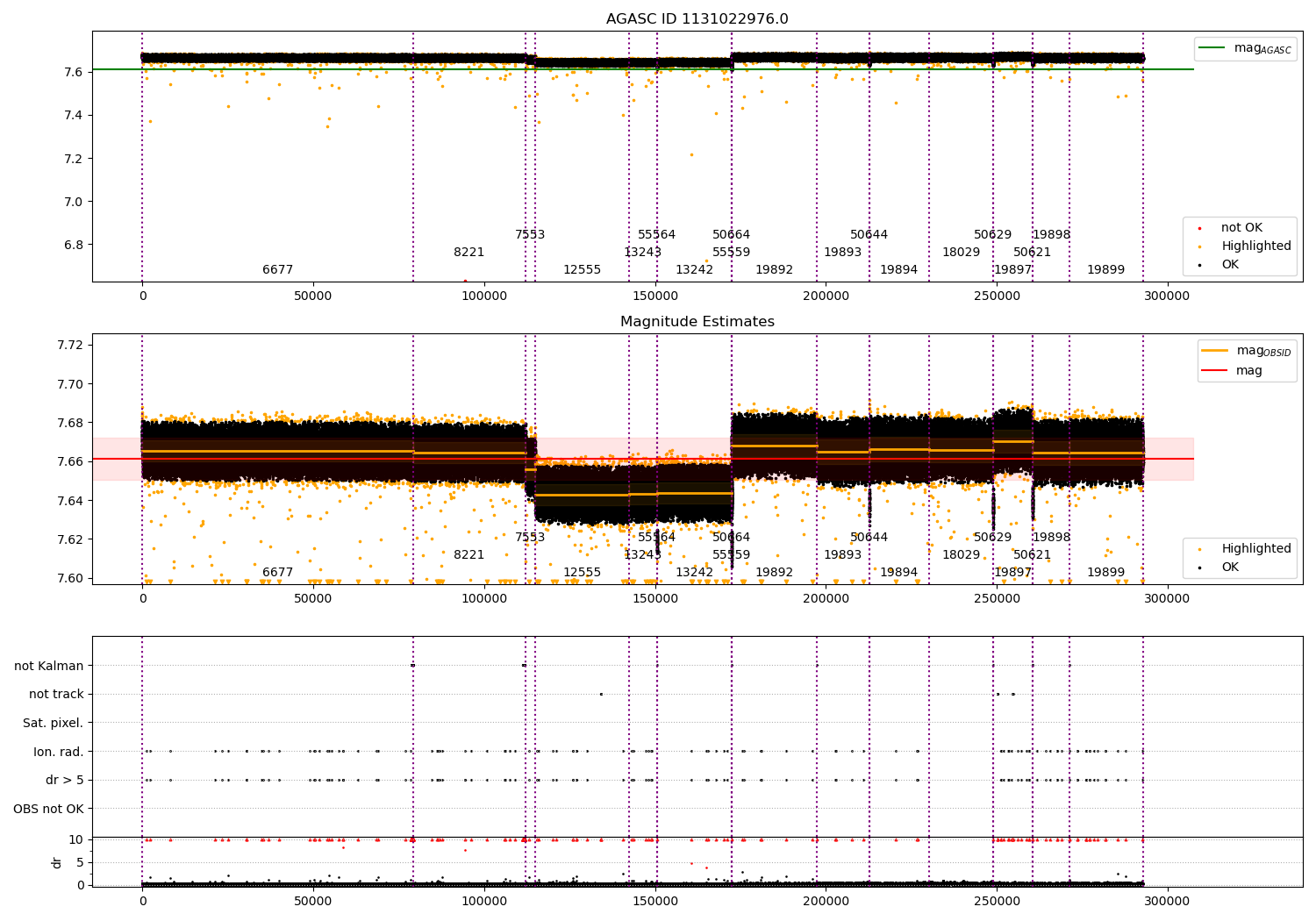Click the "not track" axis label
This screenshot has width=1316, height=921.
pos(56,695)
